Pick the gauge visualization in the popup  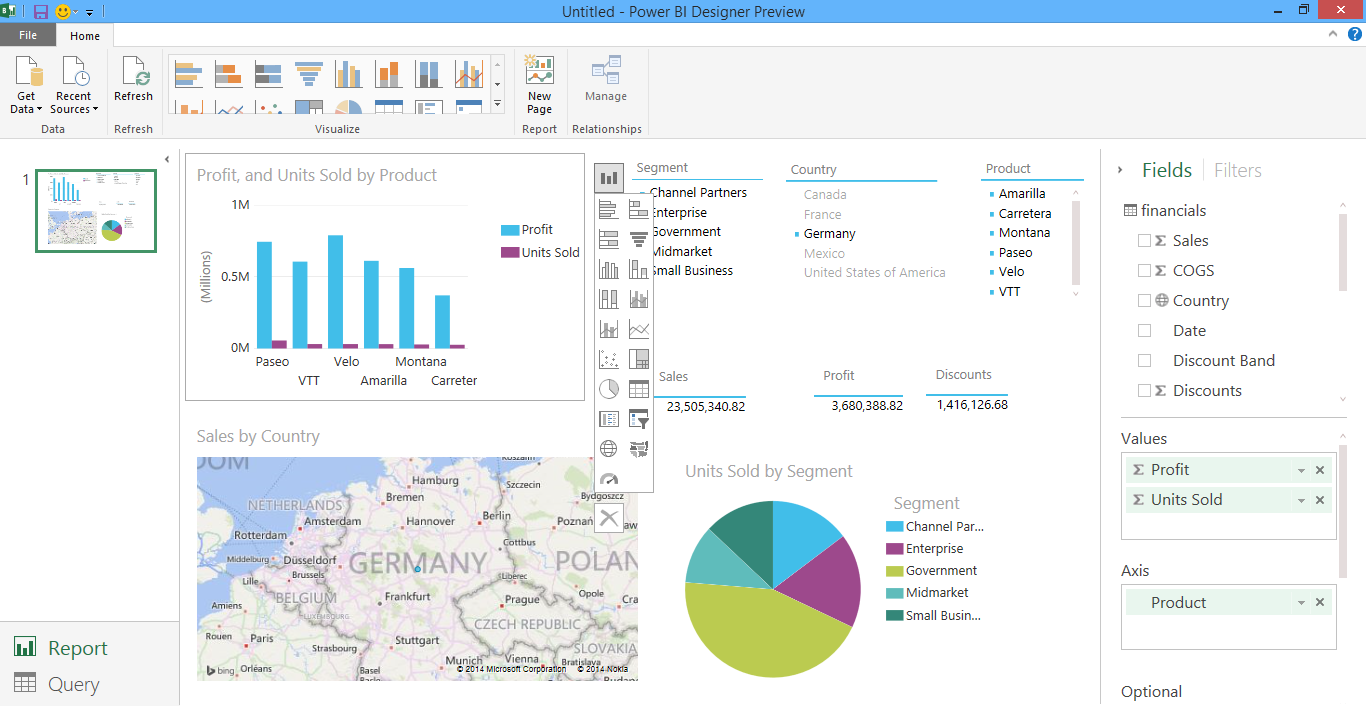coord(608,480)
